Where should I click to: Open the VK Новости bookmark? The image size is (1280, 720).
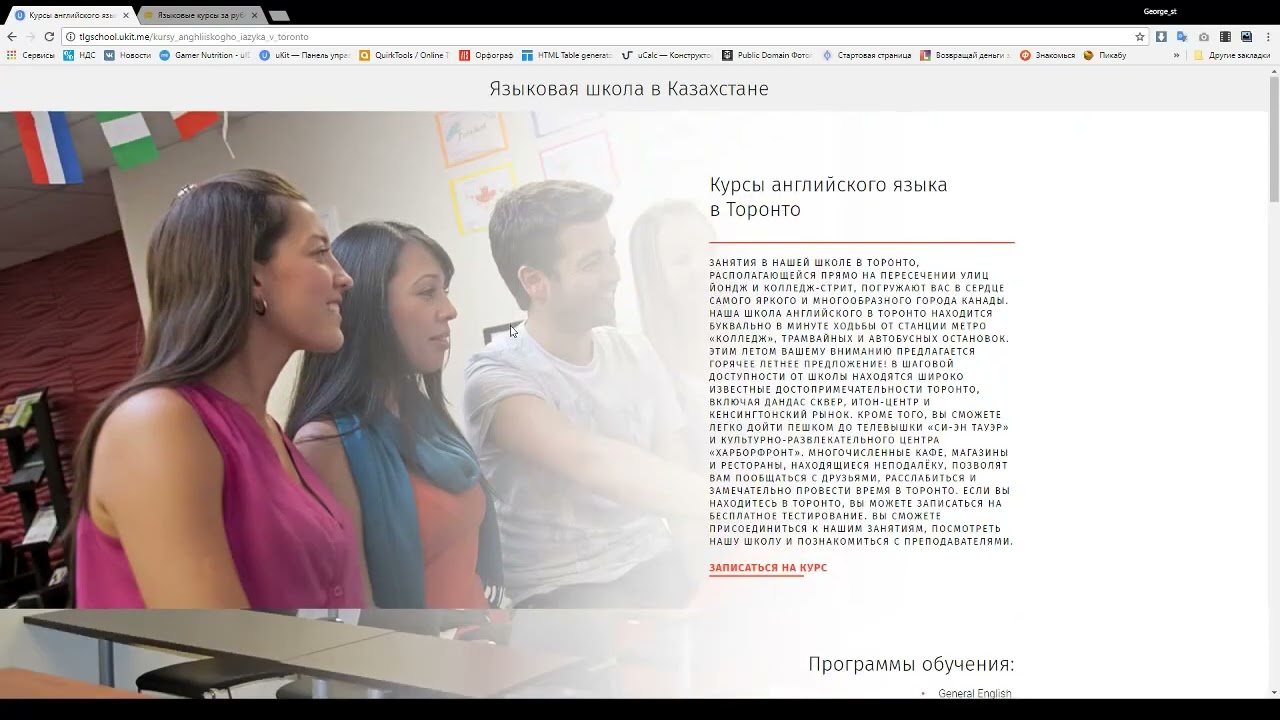[x=127, y=55]
